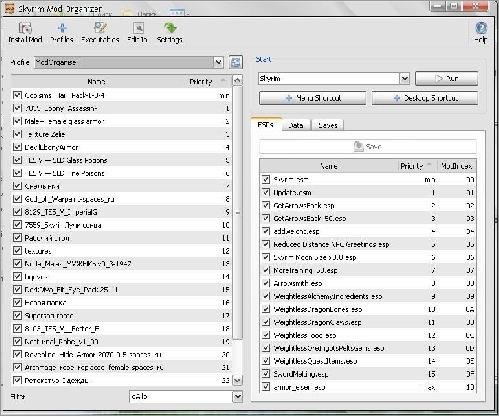Switch to the Saves tab
Image resolution: width=499 pixels, height=416 pixels.
[x=327, y=125]
